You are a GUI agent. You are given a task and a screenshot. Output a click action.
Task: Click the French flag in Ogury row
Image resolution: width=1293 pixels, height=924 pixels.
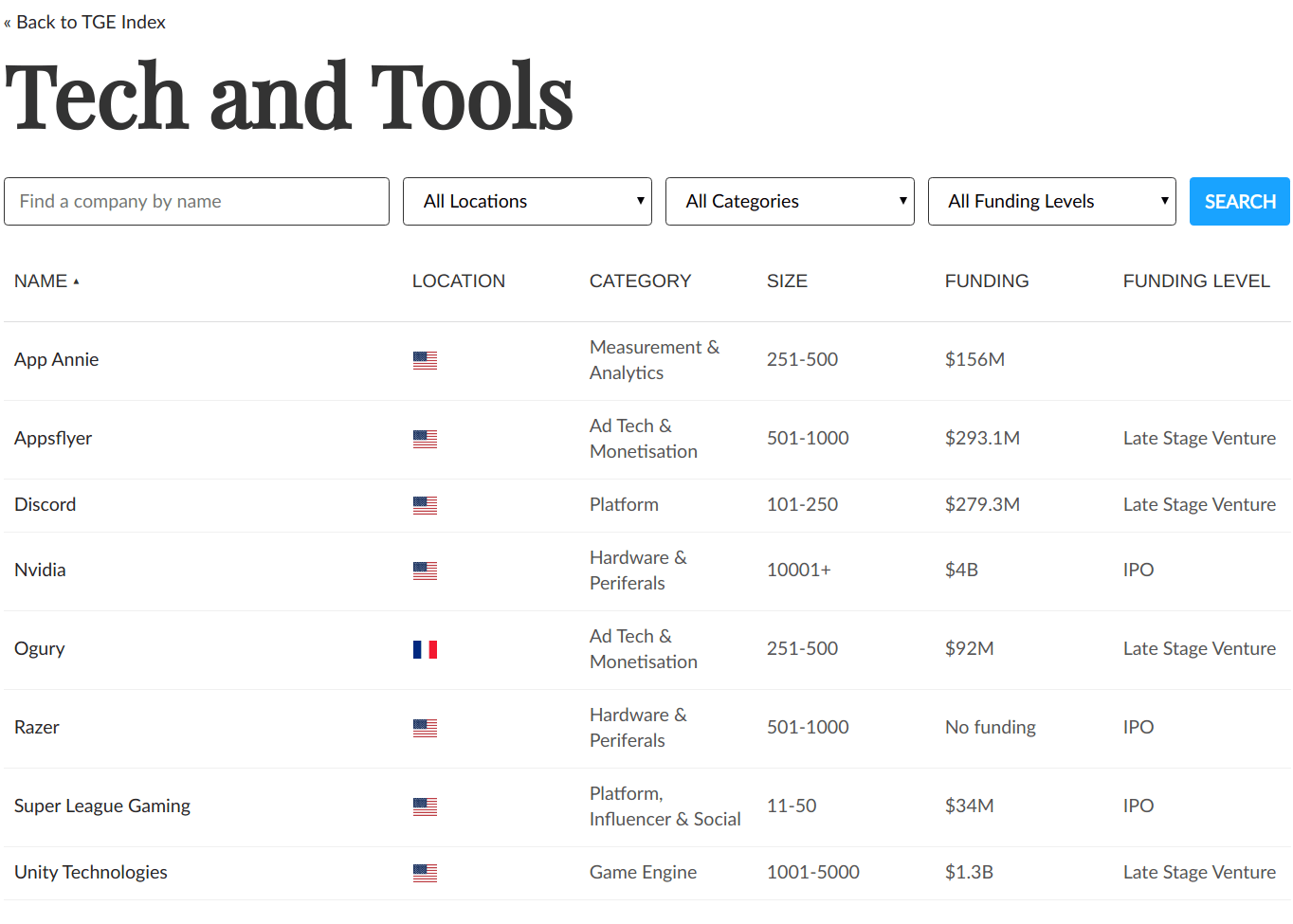(425, 649)
